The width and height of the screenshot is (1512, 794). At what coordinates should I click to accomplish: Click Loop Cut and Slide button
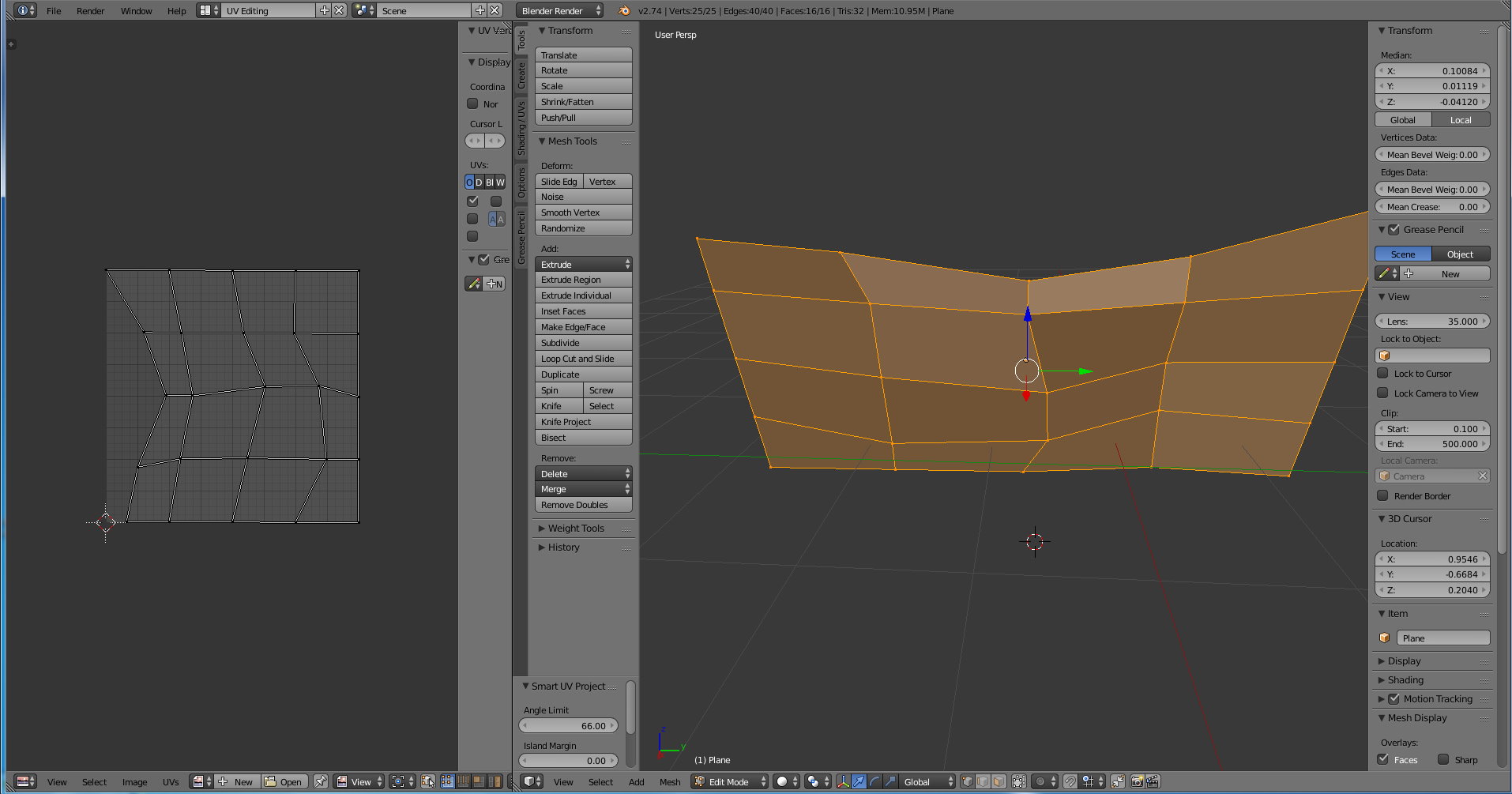point(584,359)
